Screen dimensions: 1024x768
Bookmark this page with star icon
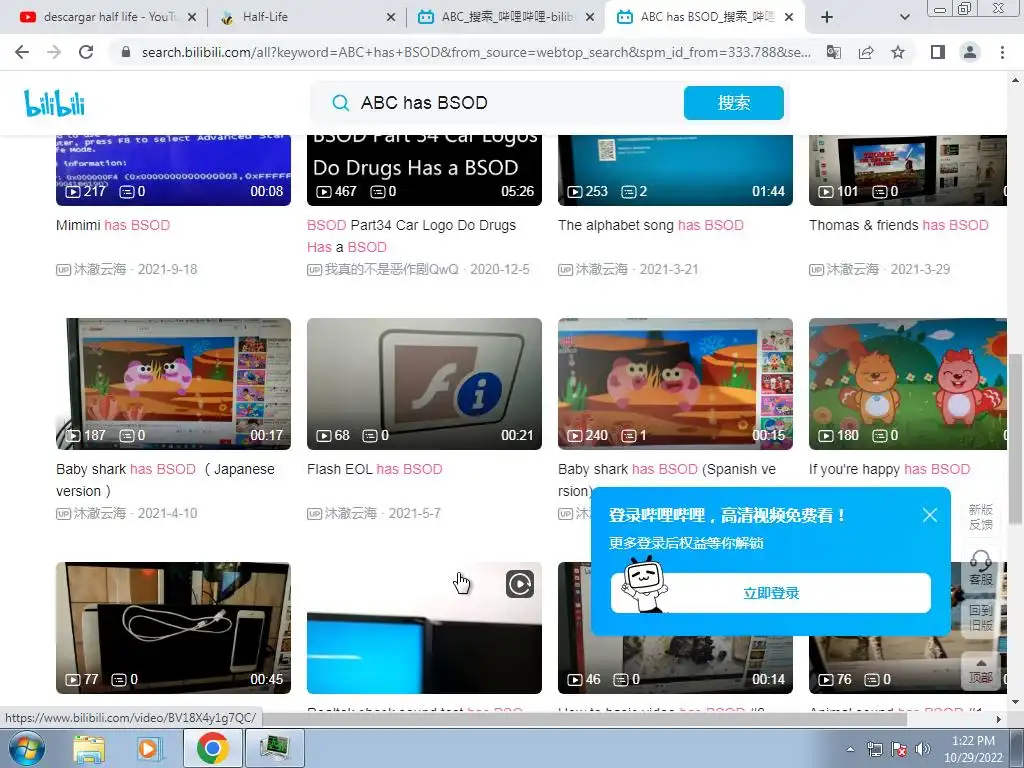[898, 52]
